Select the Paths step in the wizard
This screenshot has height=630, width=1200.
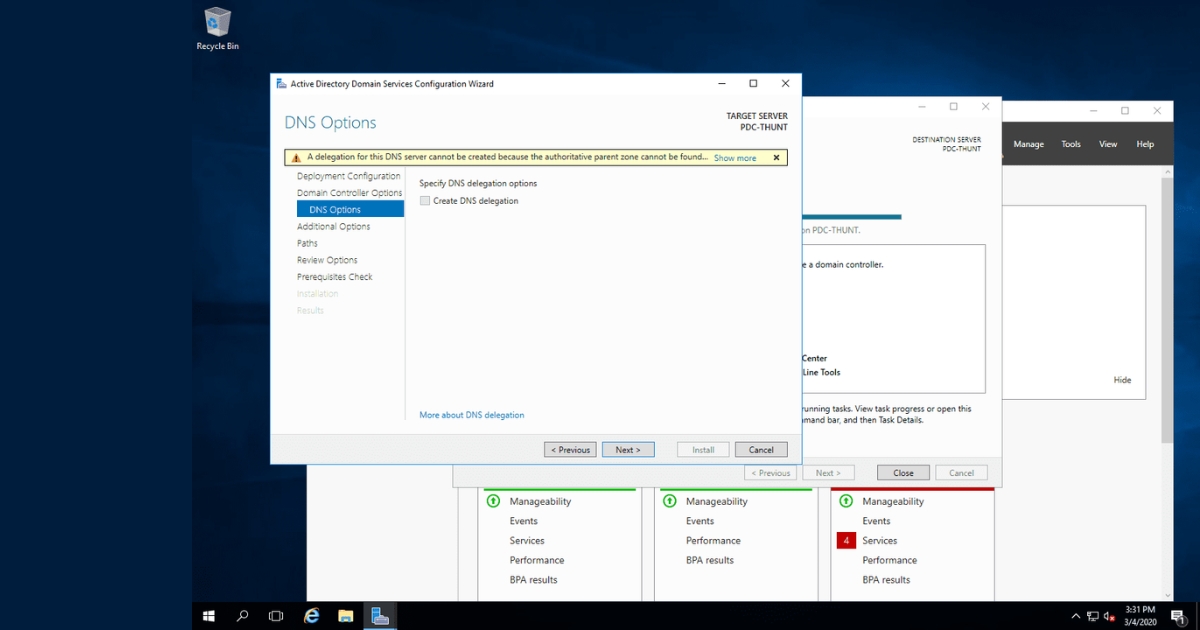307,242
